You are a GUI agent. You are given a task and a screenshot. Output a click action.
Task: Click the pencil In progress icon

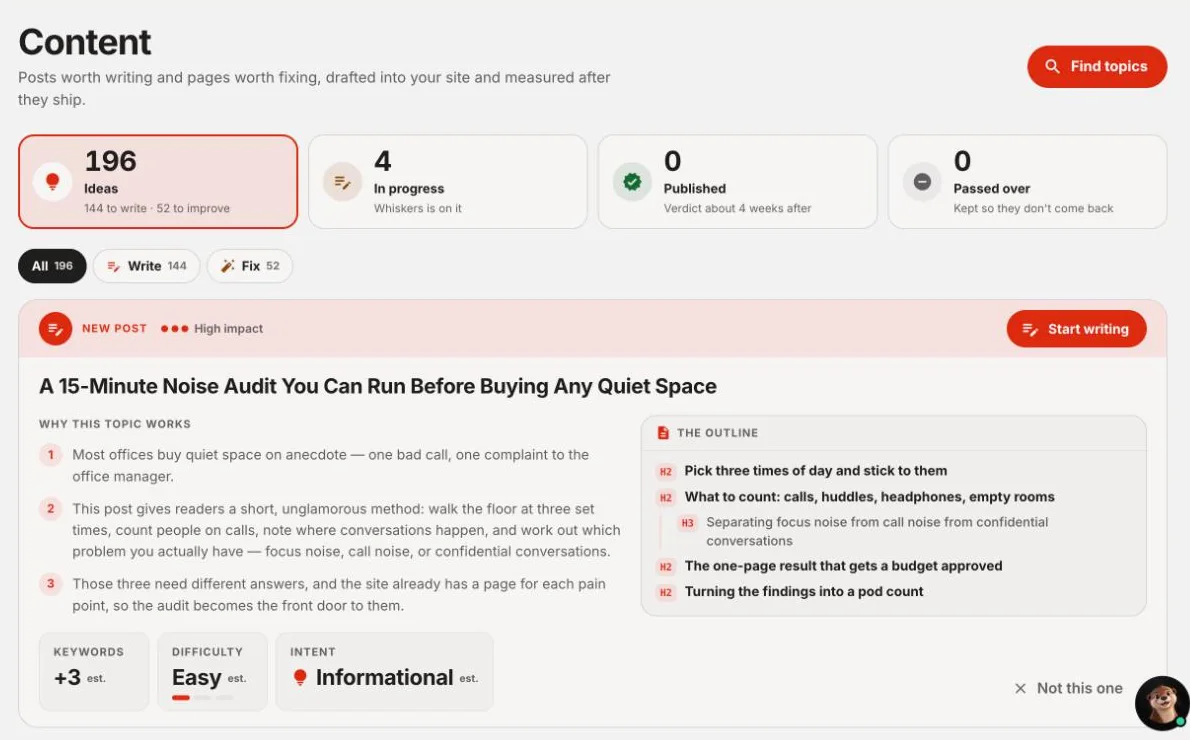tap(342, 181)
